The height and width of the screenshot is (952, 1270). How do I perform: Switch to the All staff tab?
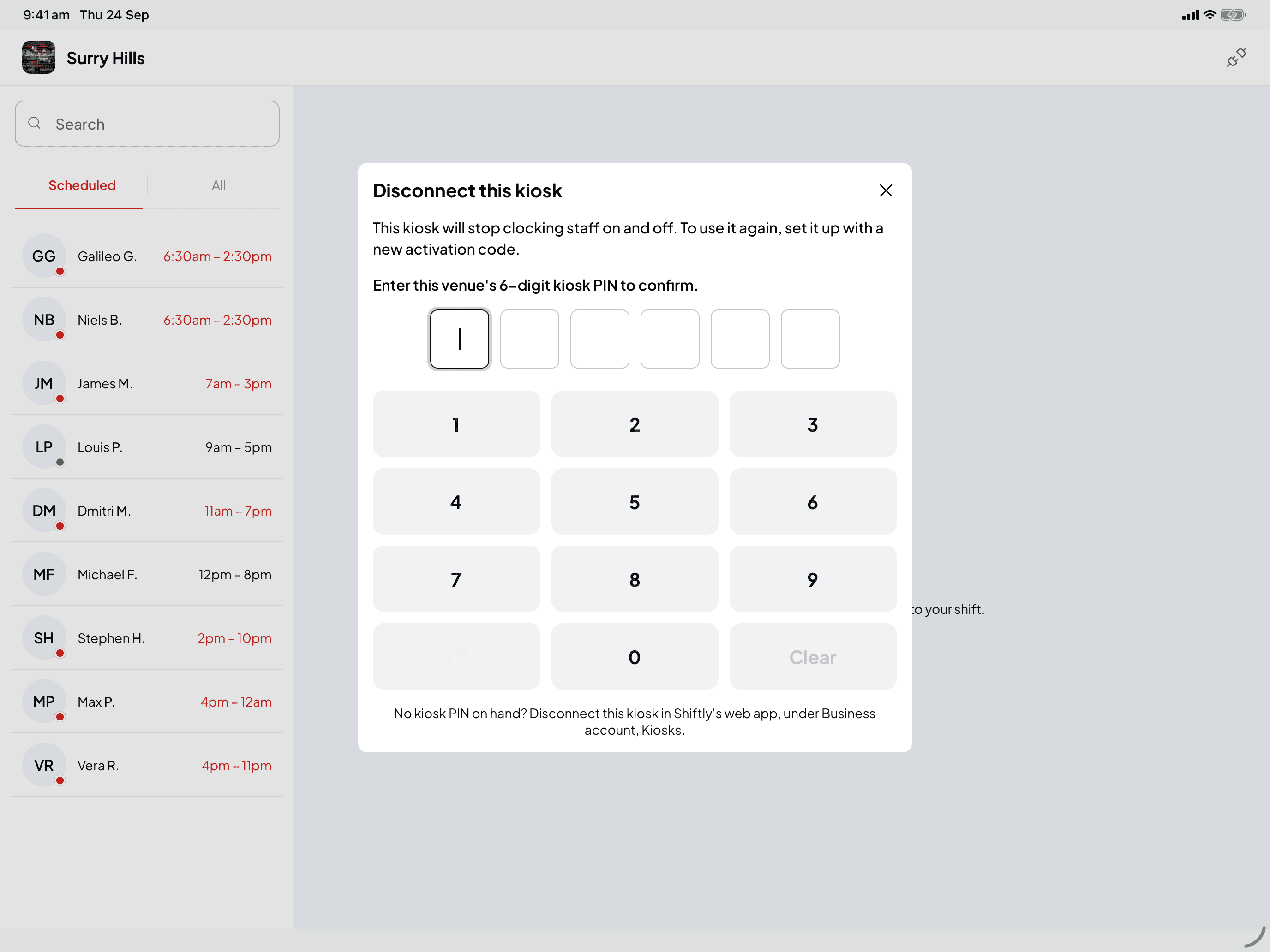pyautogui.click(x=218, y=185)
